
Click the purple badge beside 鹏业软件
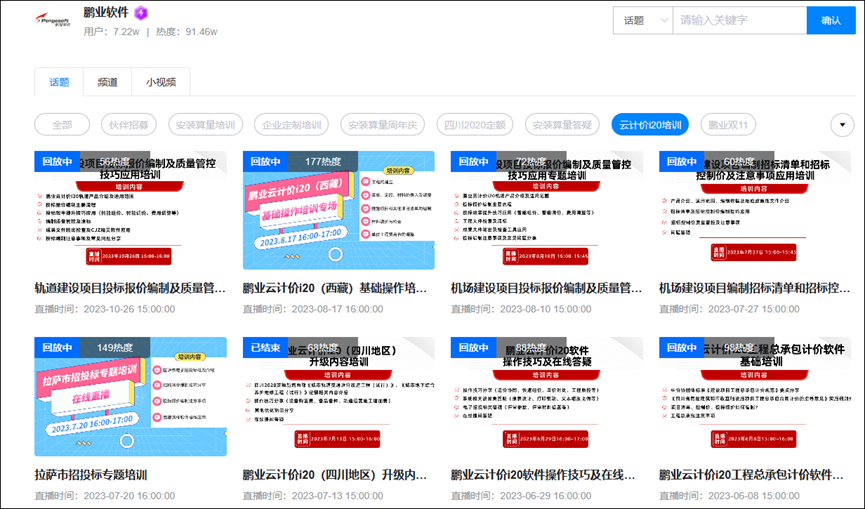click(x=141, y=13)
